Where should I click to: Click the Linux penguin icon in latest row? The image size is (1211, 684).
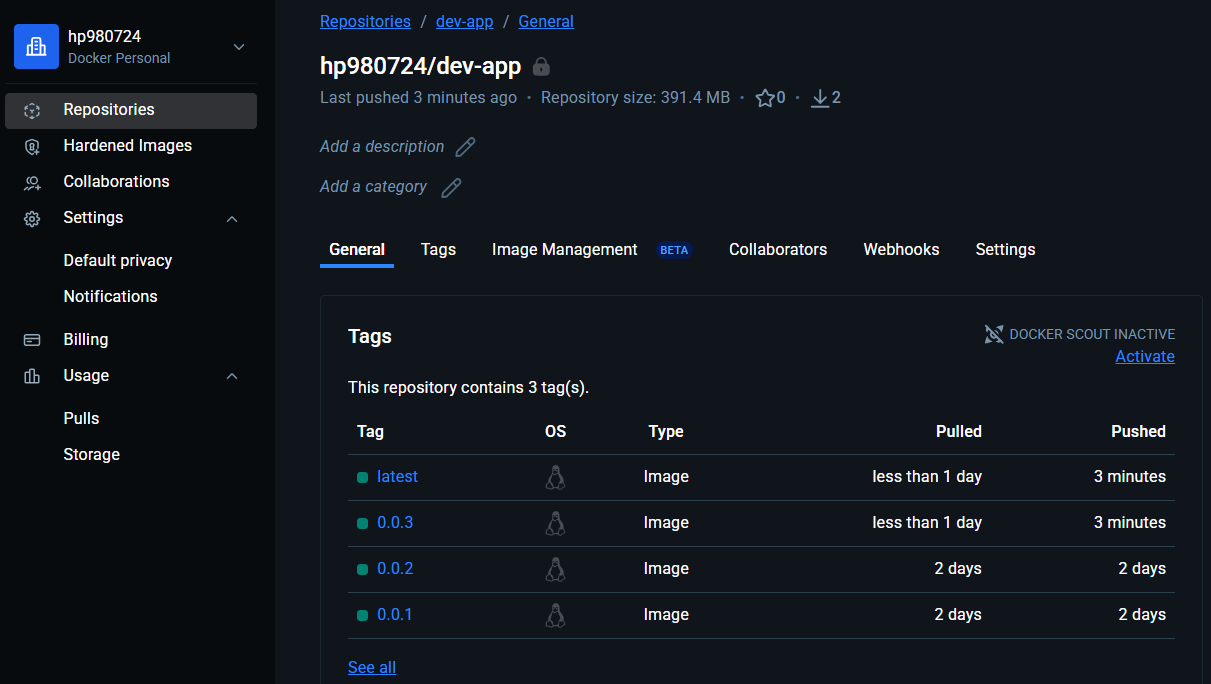pyautogui.click(x=555, y=477)
